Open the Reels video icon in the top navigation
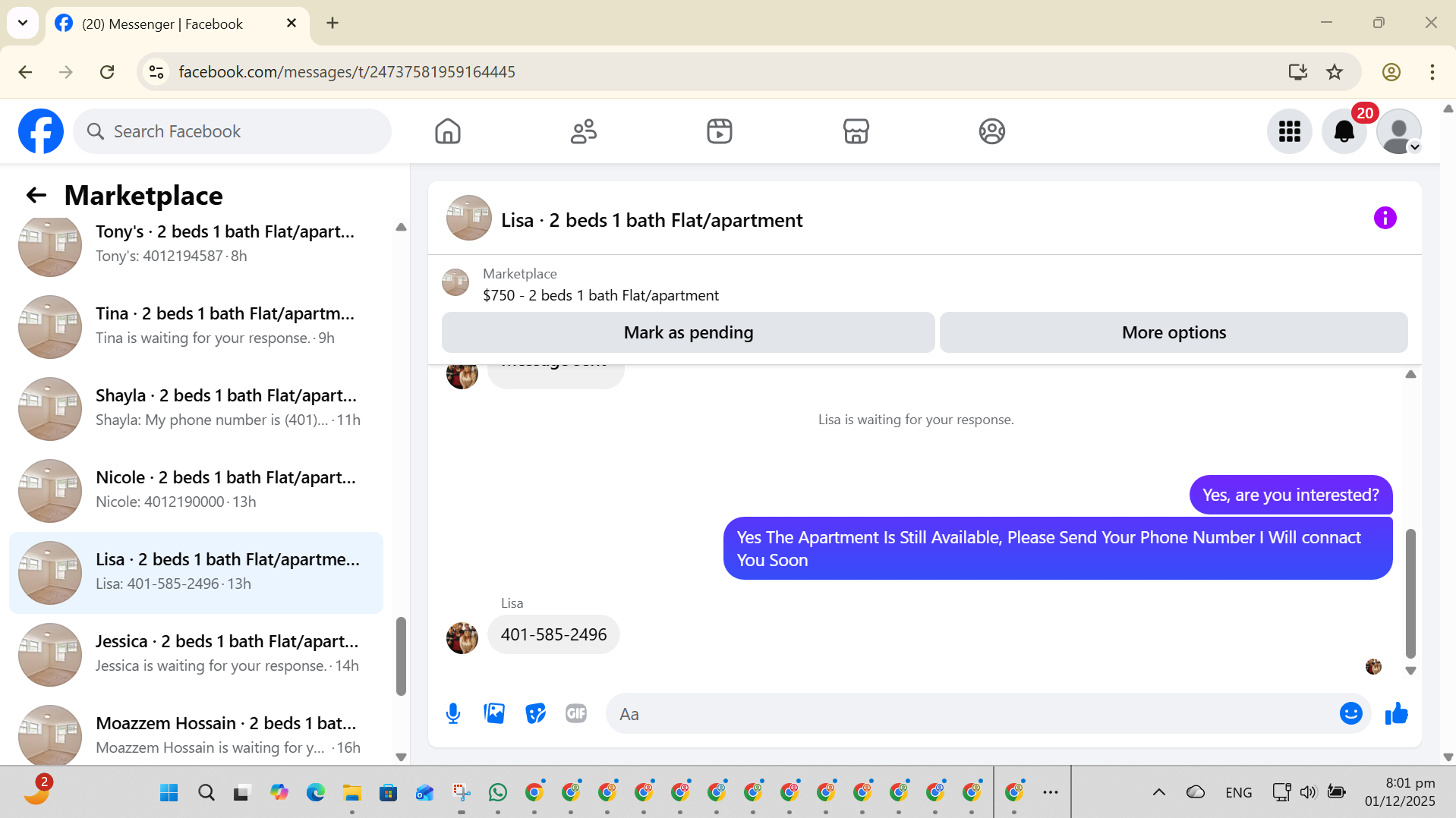This screenshot has width=1456, height=818. click(720, 131)
